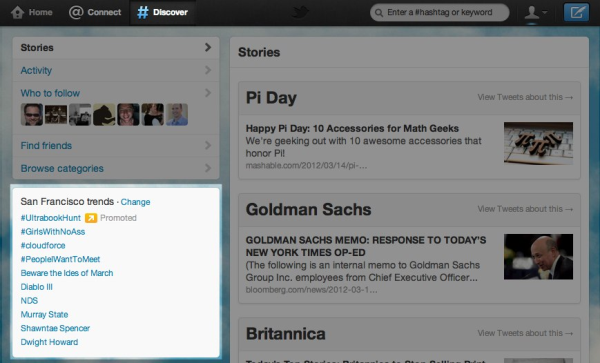Change the San Francisco trends location

(135, 202)
